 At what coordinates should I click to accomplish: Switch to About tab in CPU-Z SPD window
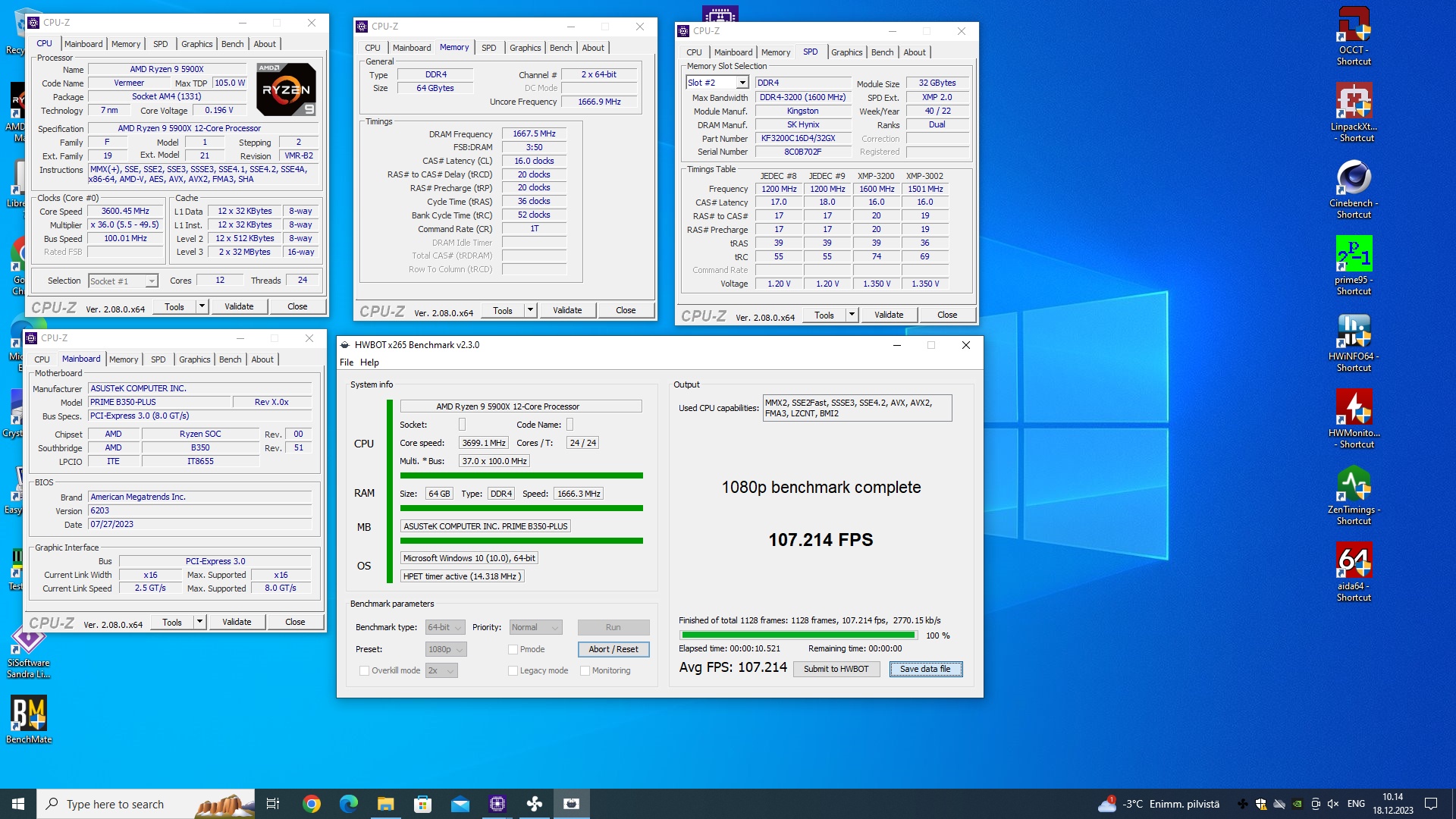915,52
